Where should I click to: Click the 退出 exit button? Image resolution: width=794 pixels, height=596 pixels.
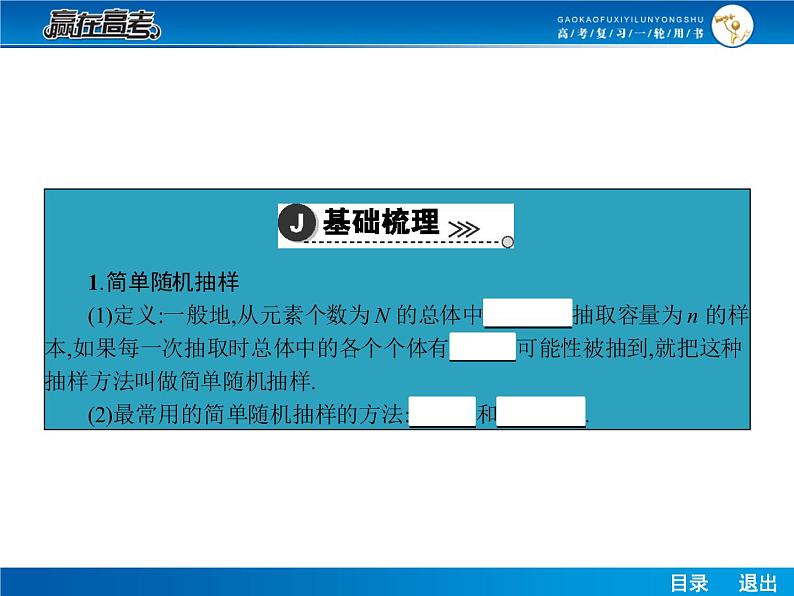coord(758,583)
